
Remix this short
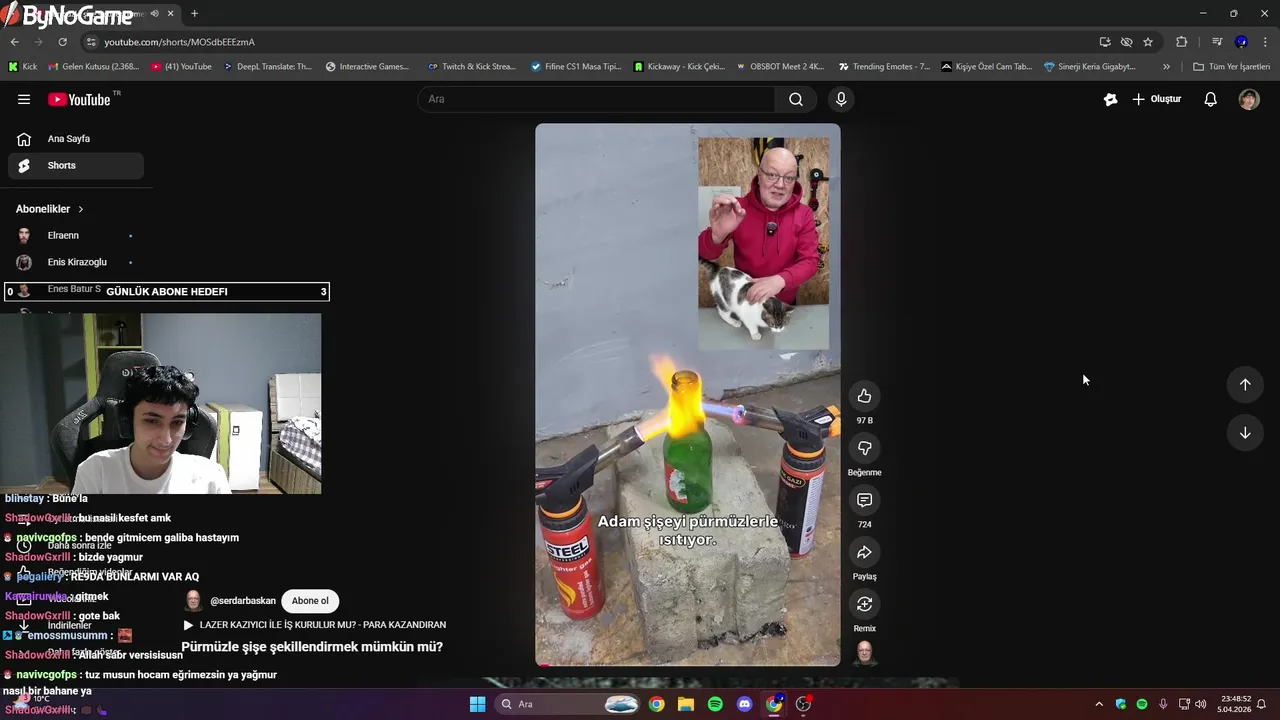point(865,604)
